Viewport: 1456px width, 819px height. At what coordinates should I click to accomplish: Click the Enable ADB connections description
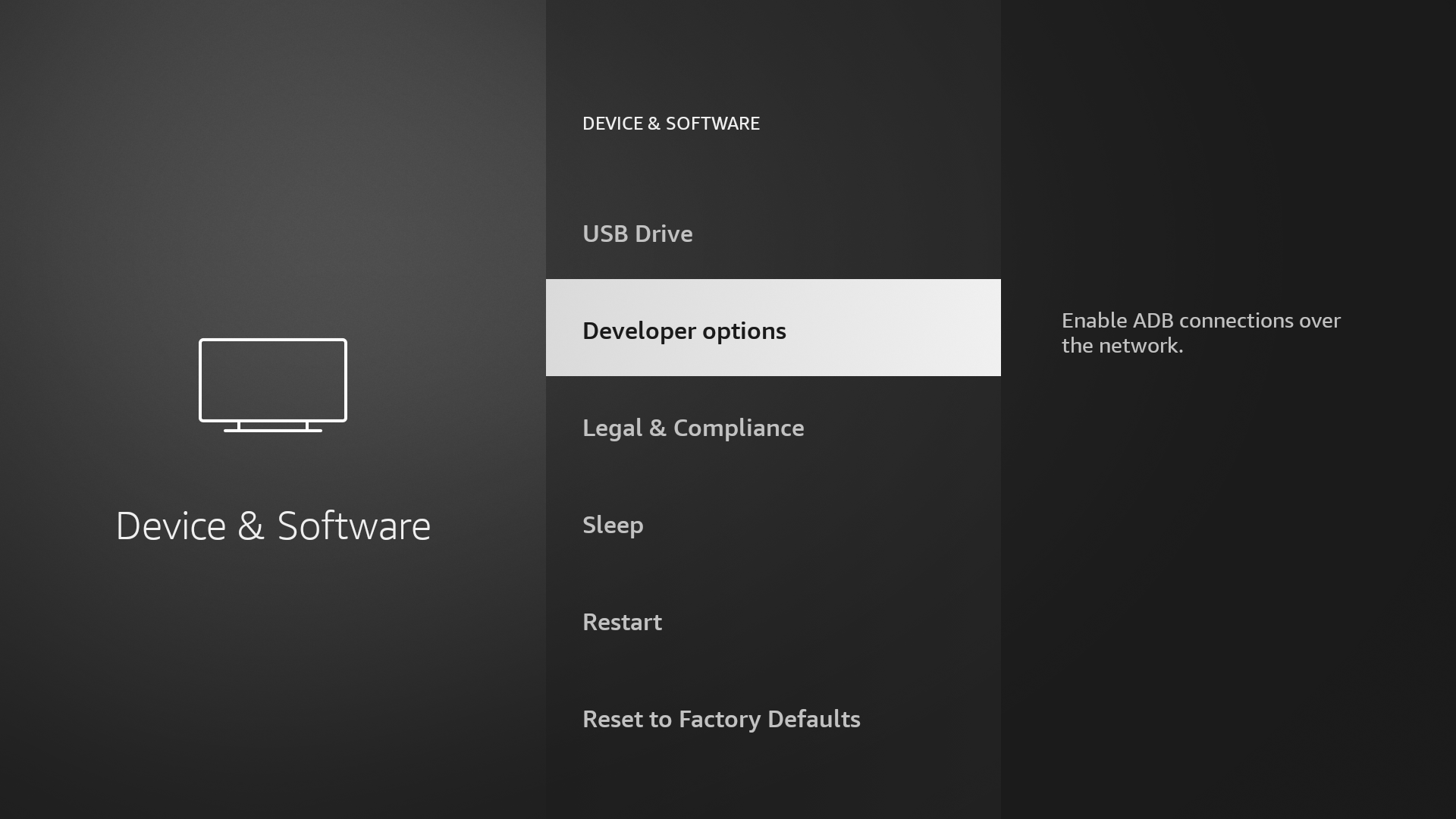pyautogui.click(x=1201, y=333)
